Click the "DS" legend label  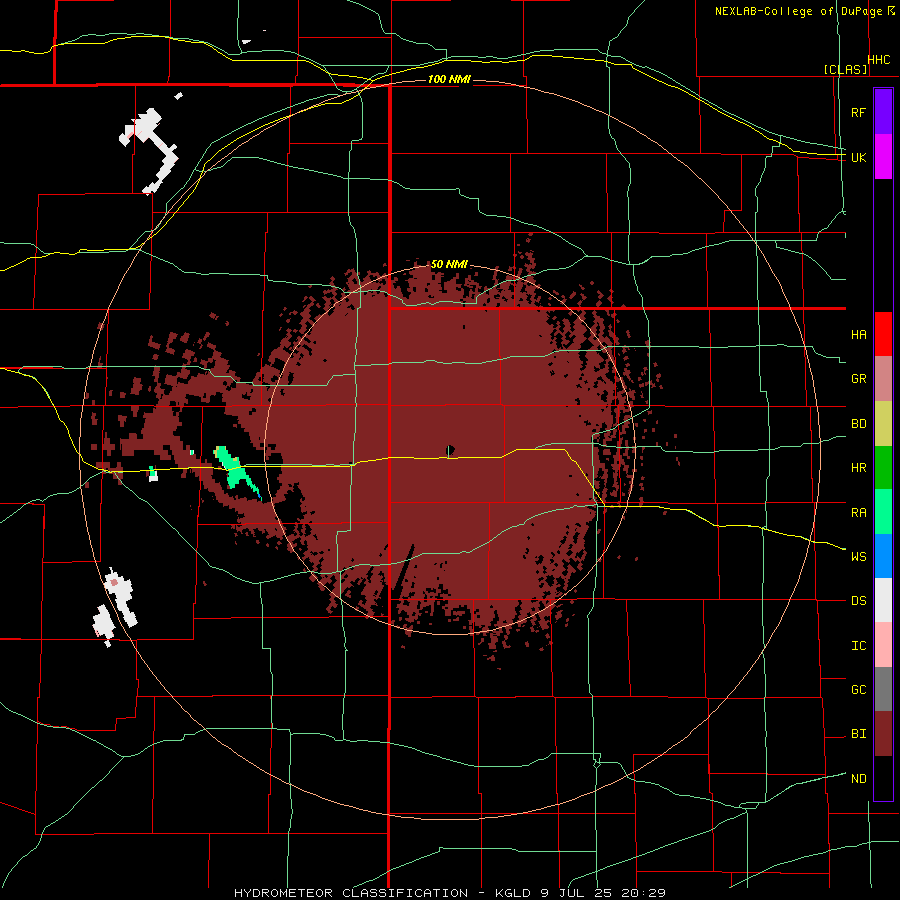(859, 601)
